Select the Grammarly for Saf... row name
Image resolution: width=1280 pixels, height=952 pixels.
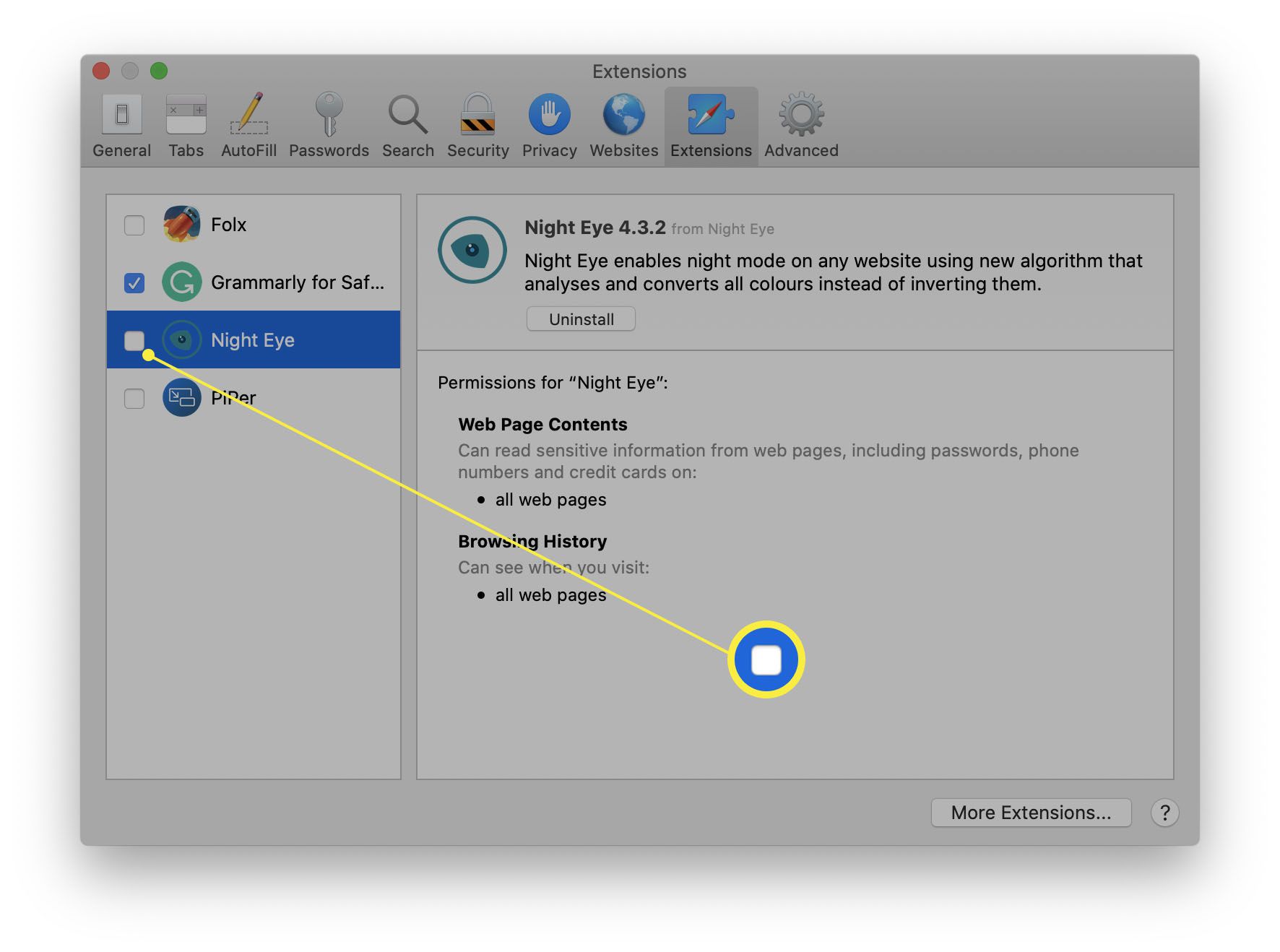tap(298, 282)
